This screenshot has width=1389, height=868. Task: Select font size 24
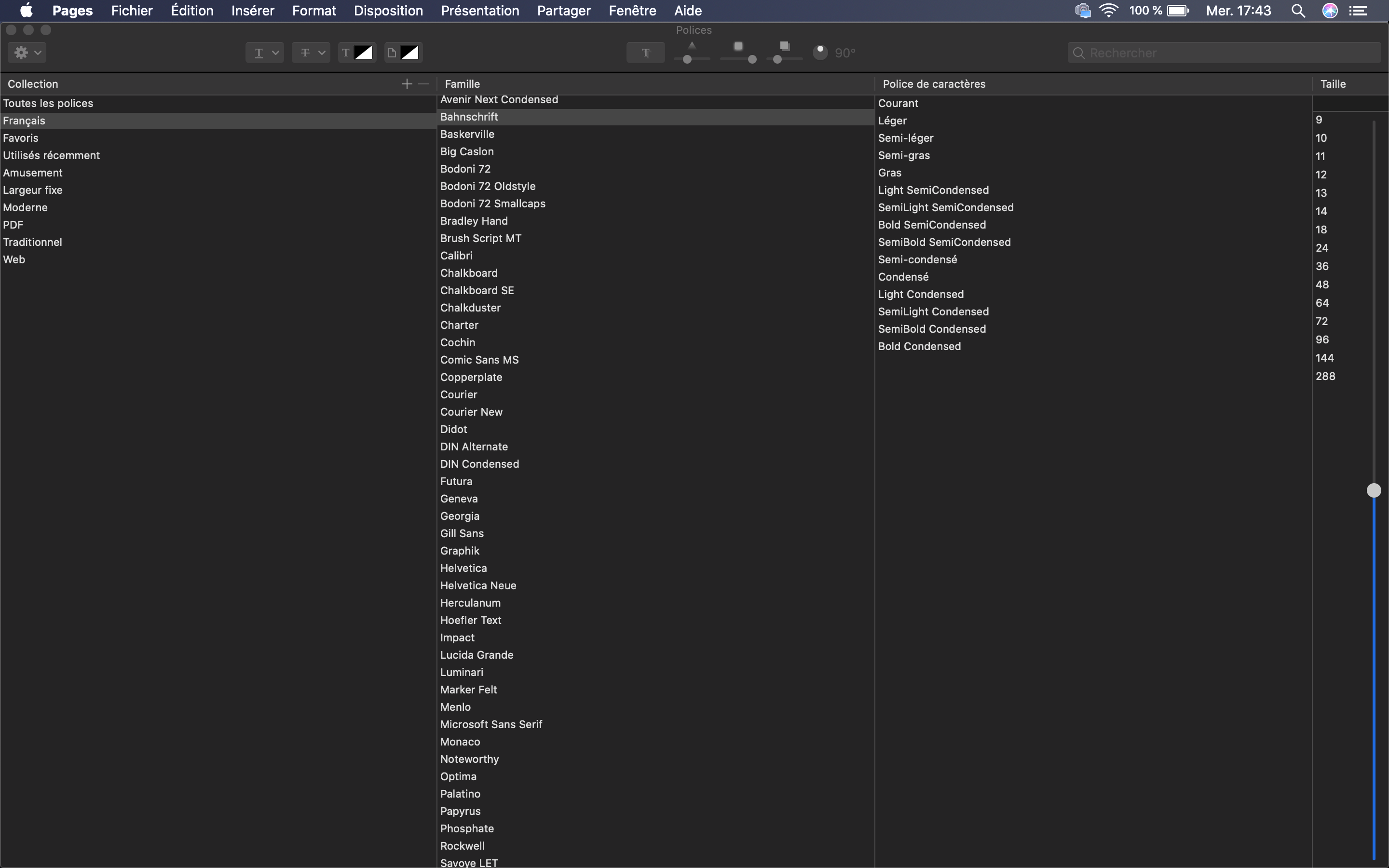point(1322,247)
